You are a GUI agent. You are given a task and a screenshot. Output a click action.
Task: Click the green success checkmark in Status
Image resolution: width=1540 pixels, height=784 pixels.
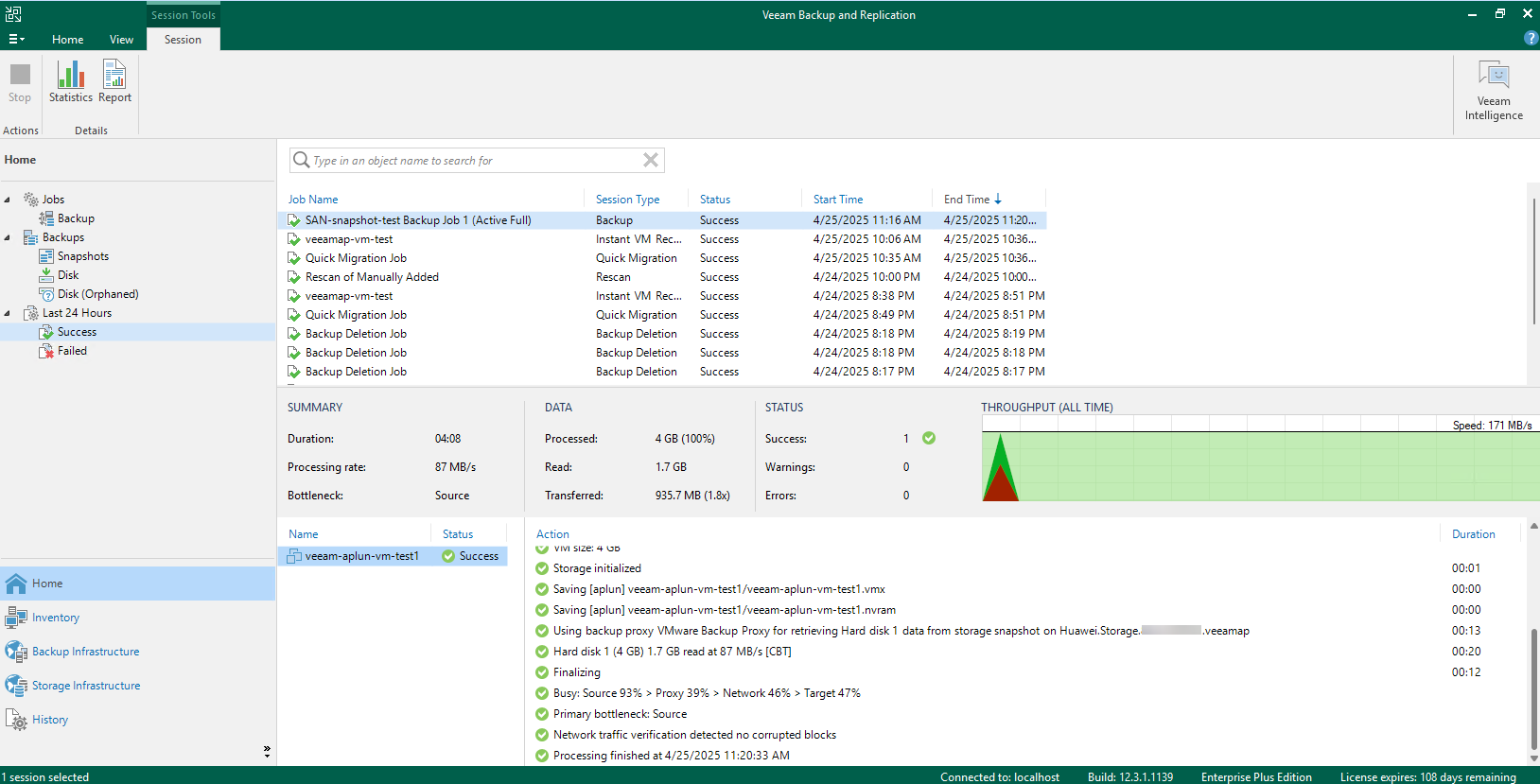coord(929,438)
